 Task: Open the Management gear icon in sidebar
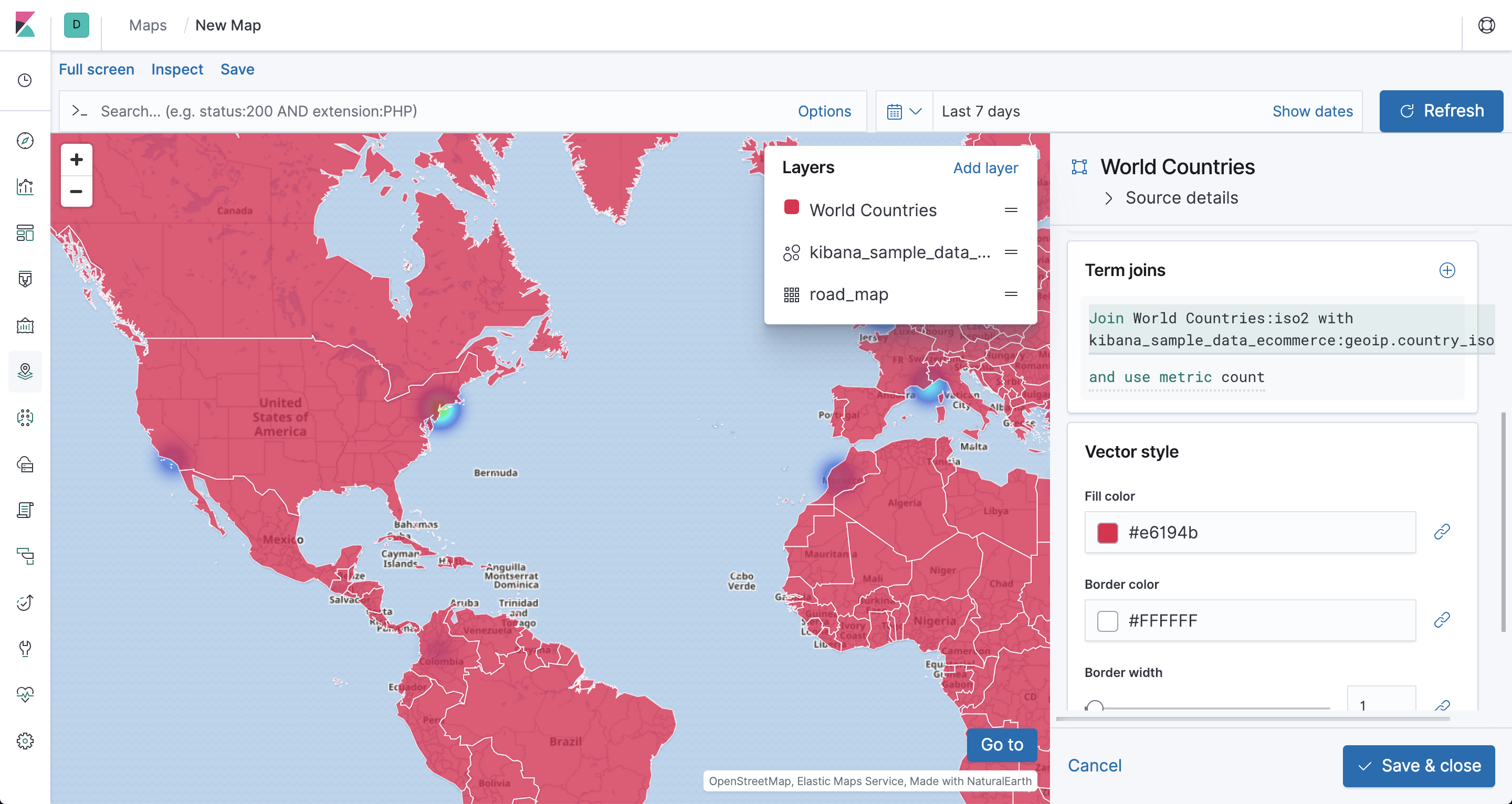[25, 740]
